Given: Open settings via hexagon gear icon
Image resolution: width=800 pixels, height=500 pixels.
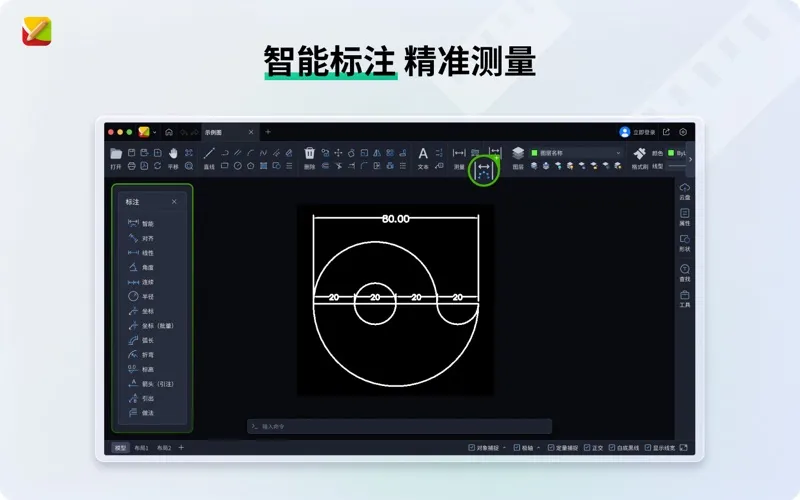Looking at the screenshot, I should click(x=683, y=132).
